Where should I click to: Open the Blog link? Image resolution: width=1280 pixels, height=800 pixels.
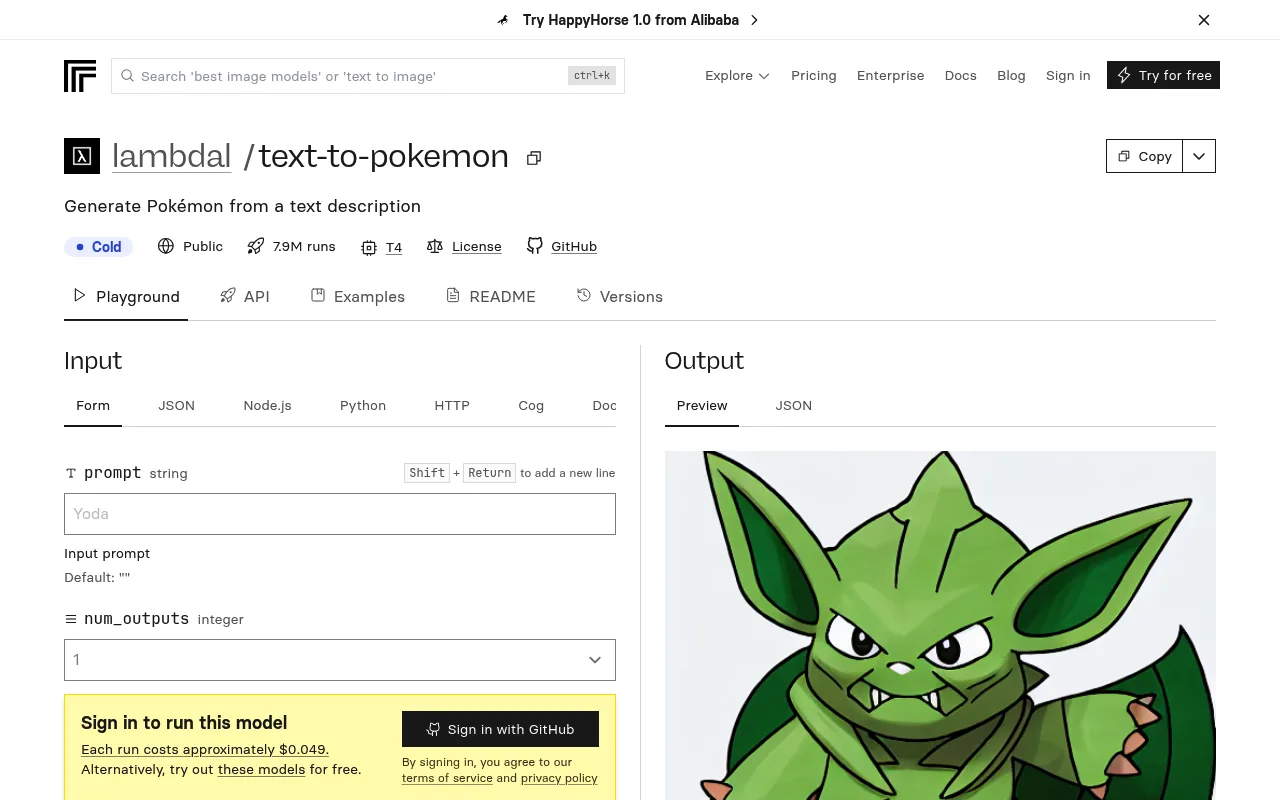pos(1011,76)
